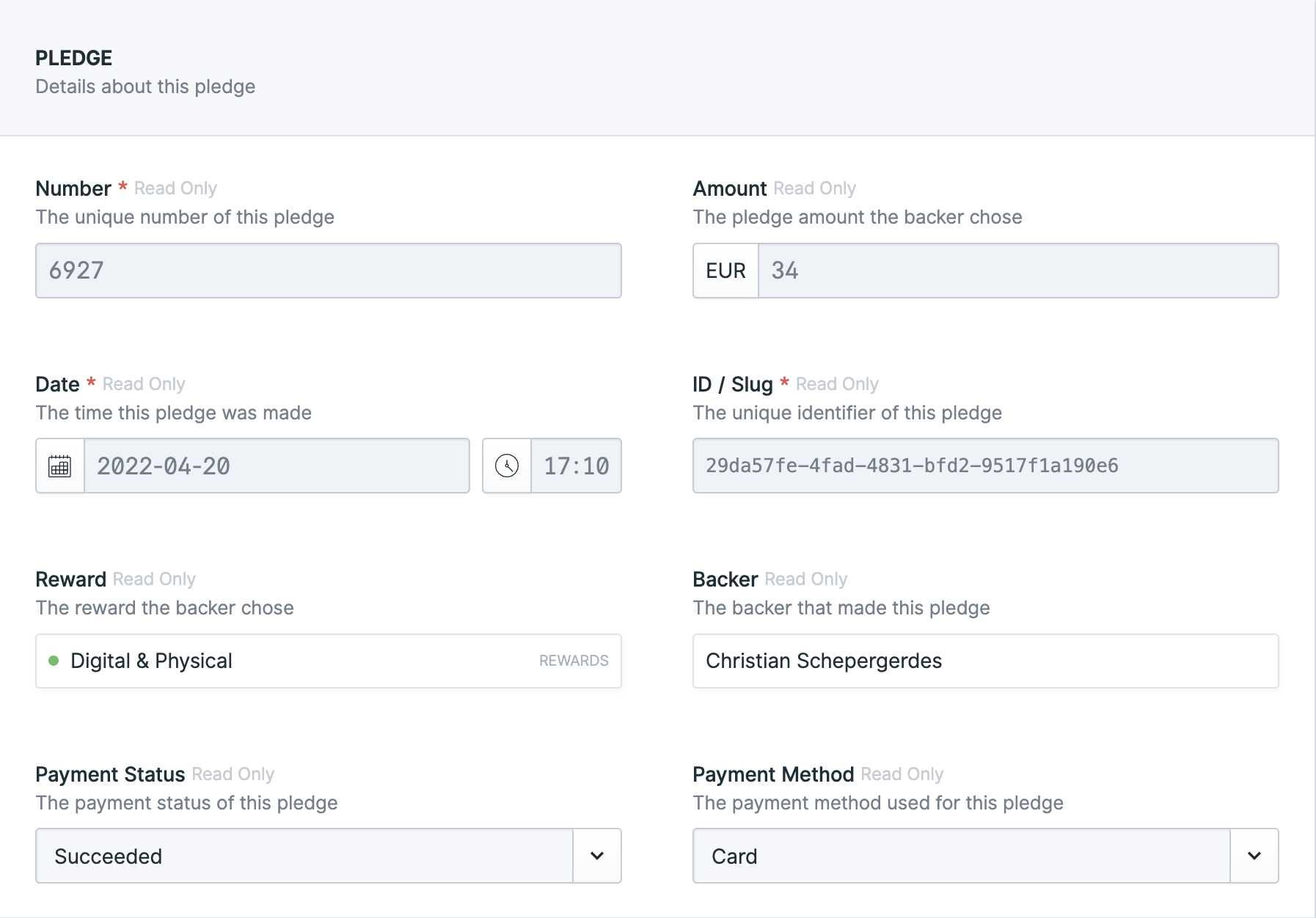Click the Payment Method field label
Screen dimensions: 1316x918
[x=773, y=774]
